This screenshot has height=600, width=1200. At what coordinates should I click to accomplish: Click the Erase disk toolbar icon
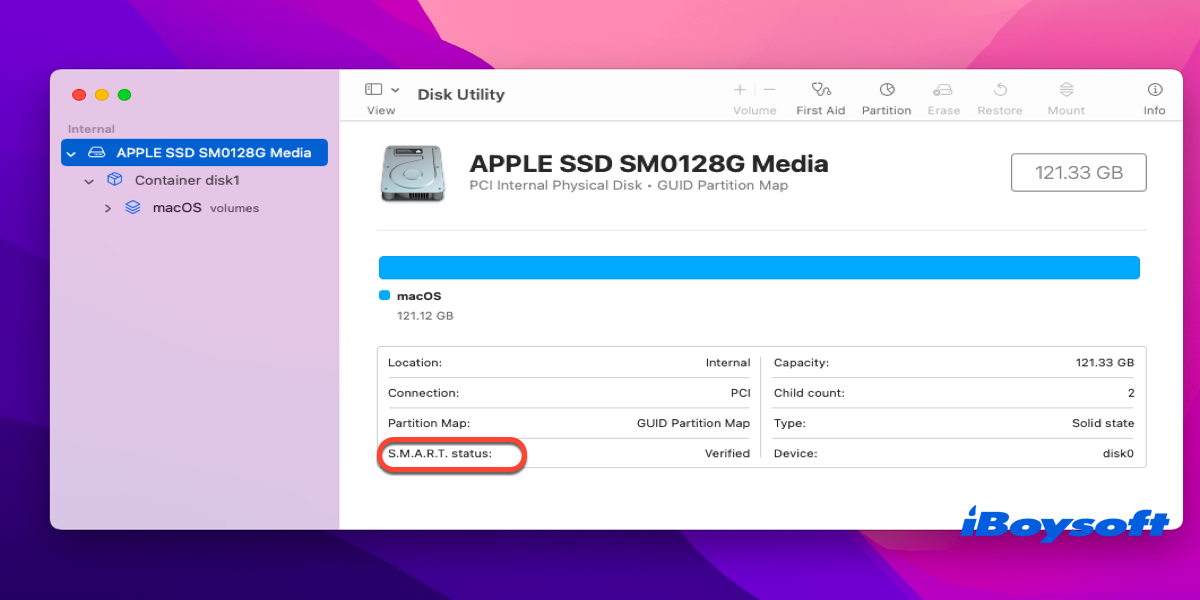[943, 90]
